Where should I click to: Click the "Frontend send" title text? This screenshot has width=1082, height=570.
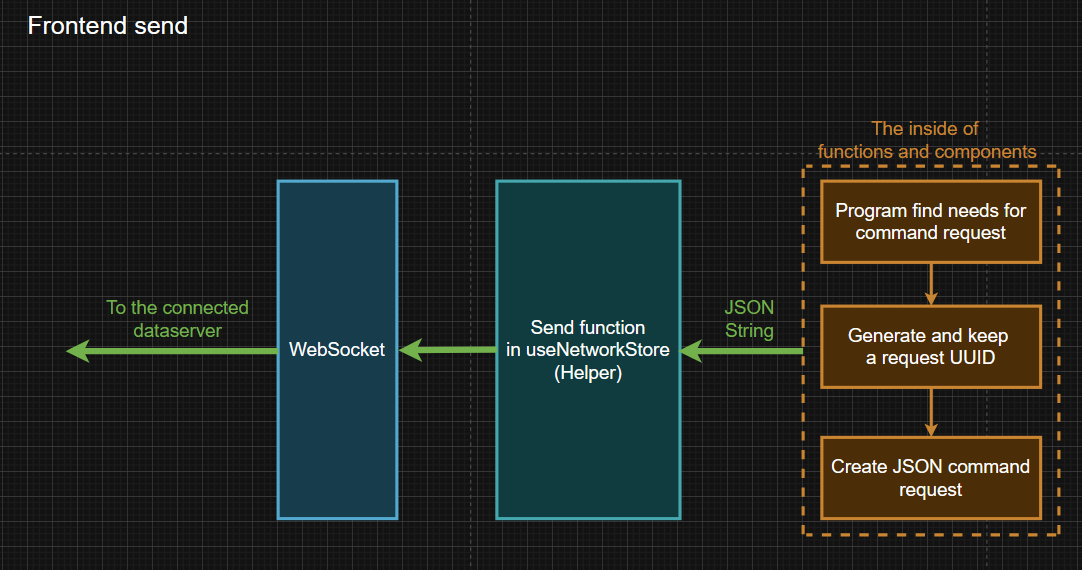point(108,26)
